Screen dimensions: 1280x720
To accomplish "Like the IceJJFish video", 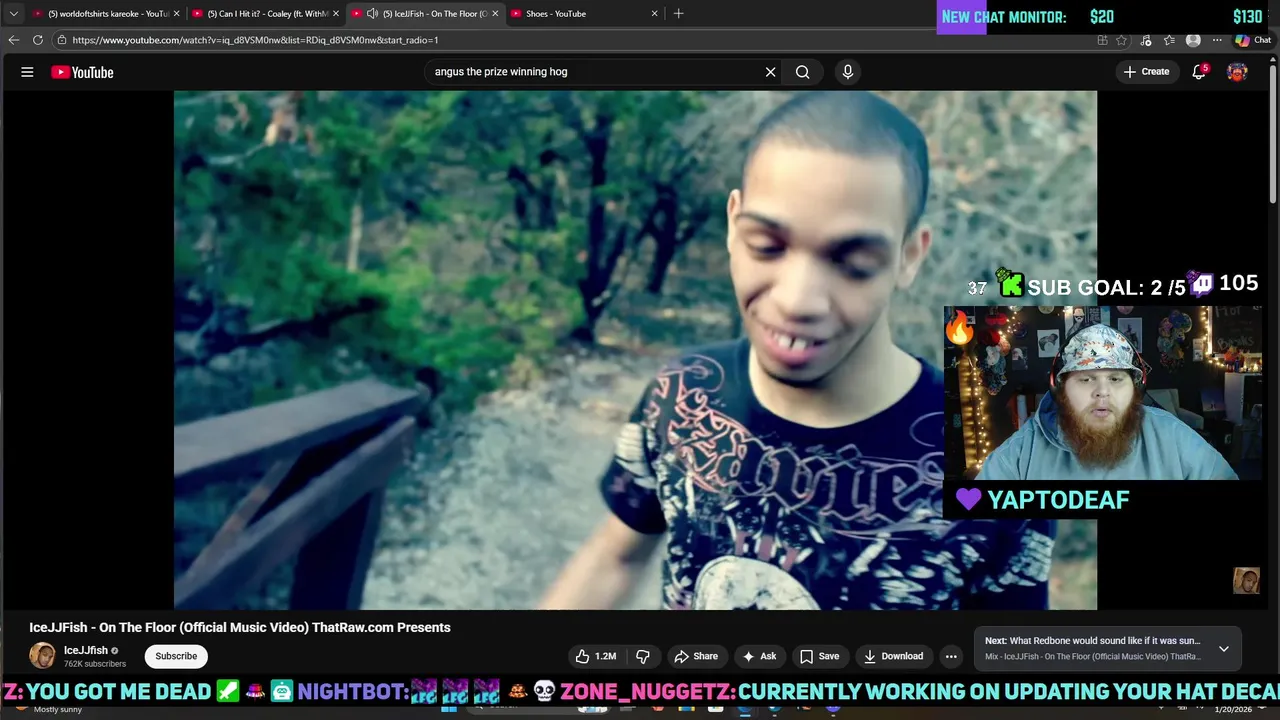I will 595,656.
